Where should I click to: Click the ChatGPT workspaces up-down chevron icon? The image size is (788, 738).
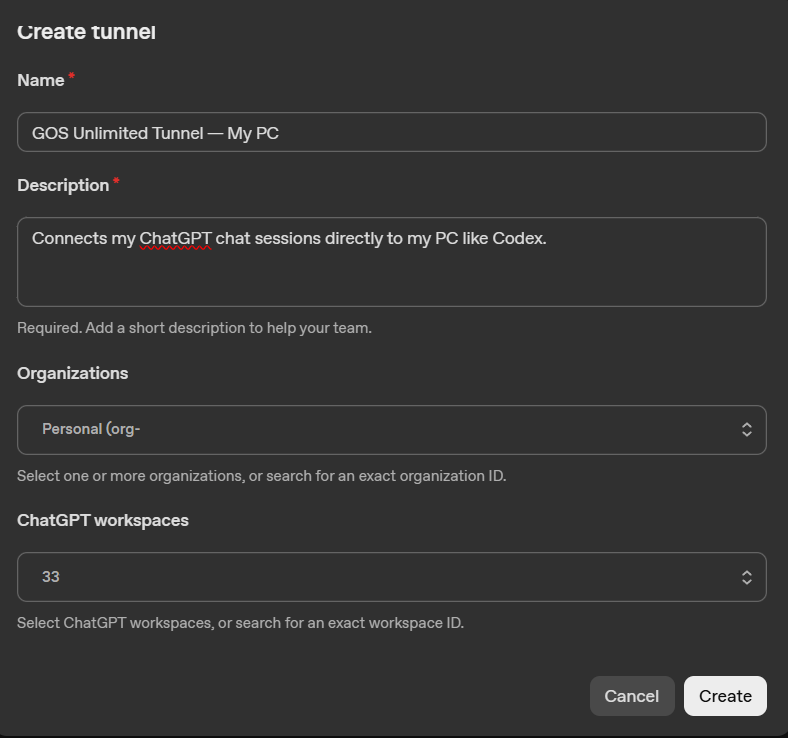pos(746,577)
